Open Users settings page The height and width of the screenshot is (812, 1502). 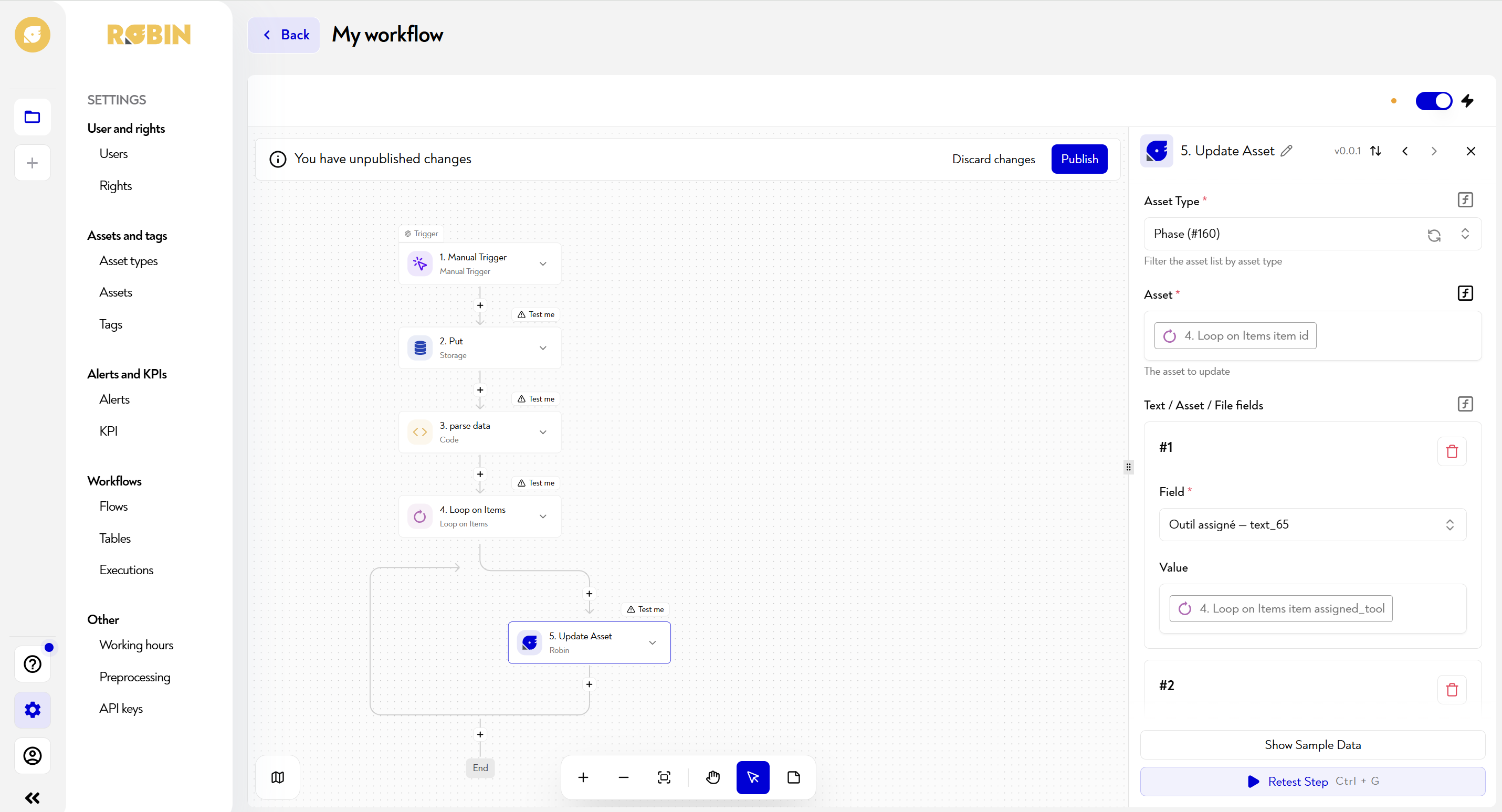coord(113,154)
